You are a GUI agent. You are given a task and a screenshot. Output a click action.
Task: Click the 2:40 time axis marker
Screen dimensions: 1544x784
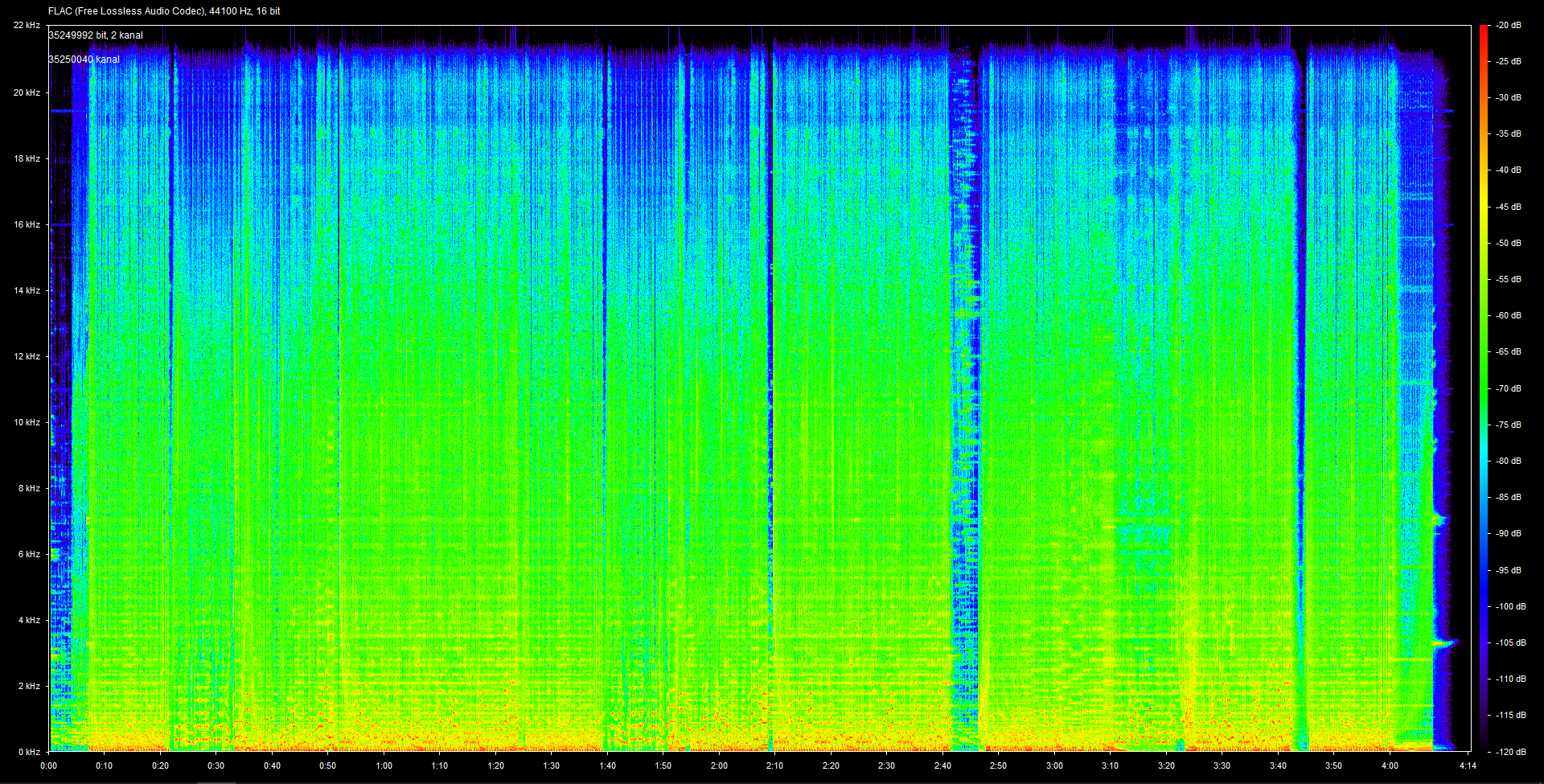[942, 766]
